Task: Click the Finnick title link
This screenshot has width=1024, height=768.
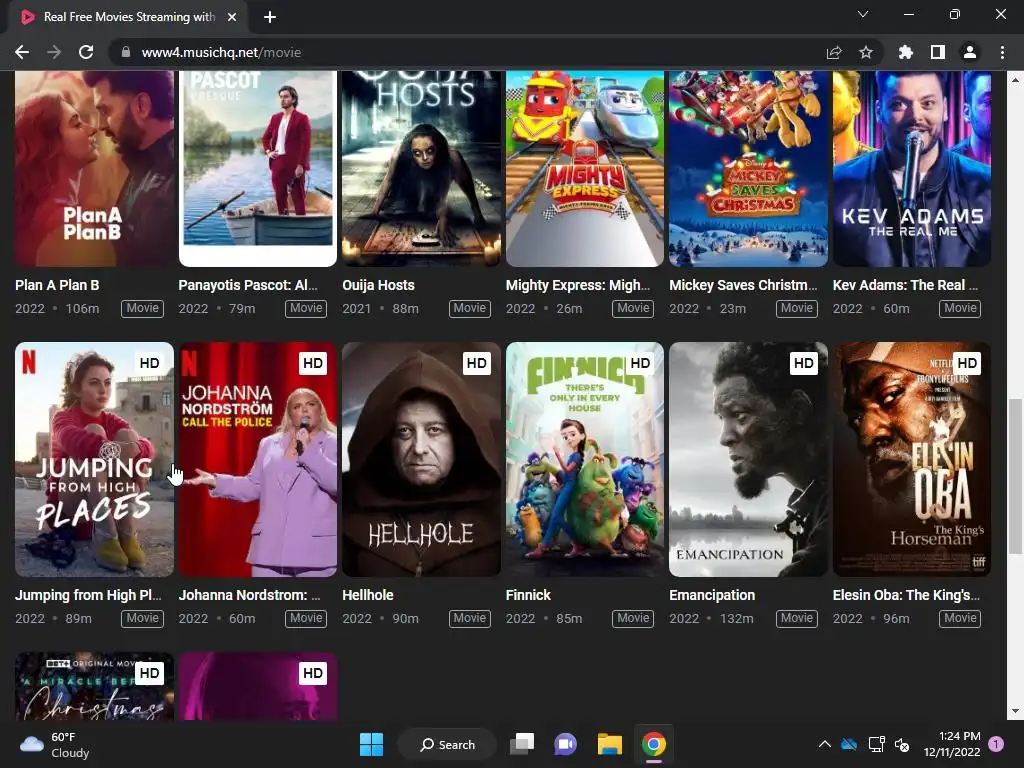Action: pyautogui.click(x=528, y=595)
